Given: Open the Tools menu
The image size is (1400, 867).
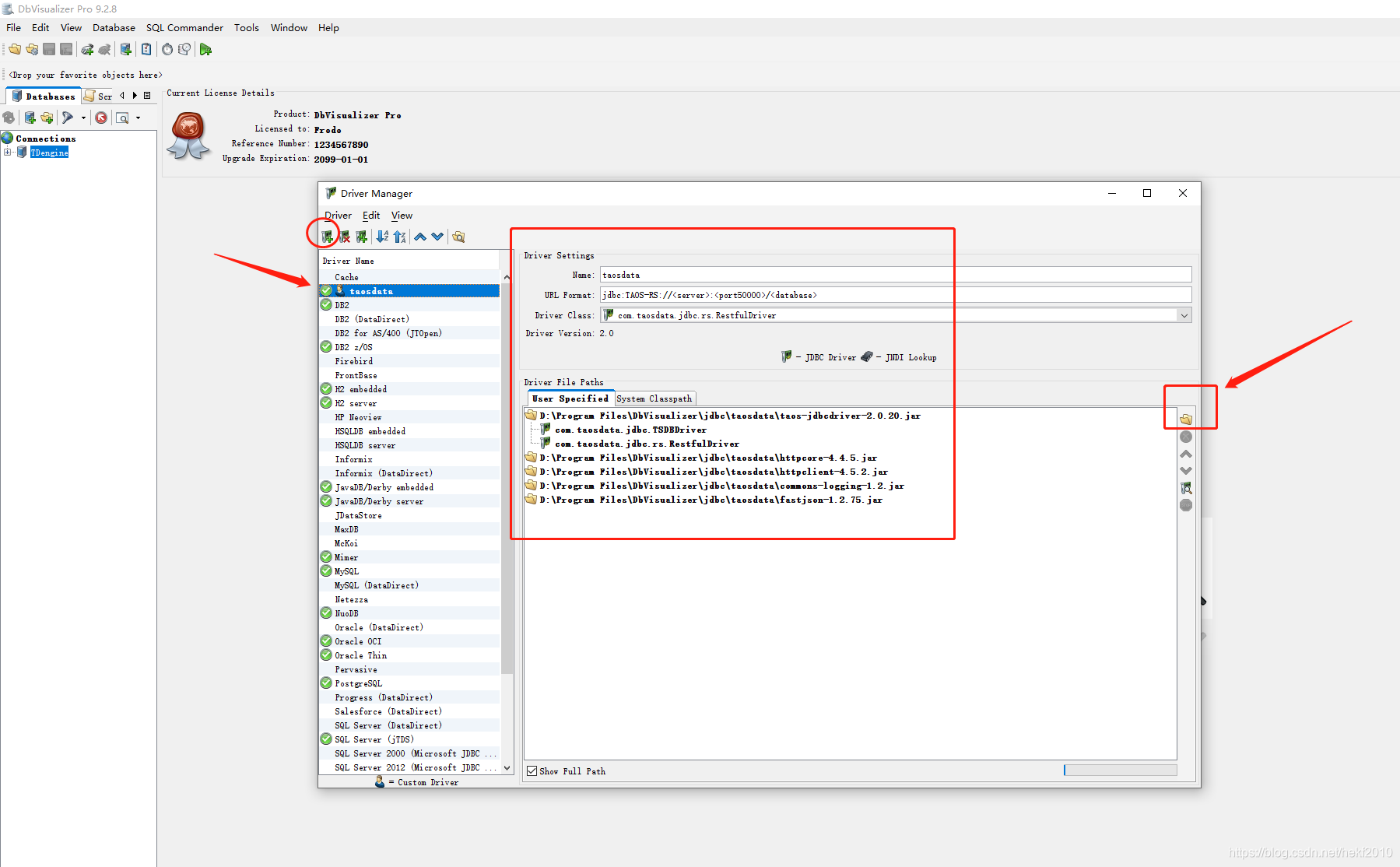Looking at the screenshot, I should click(x=247, y=27).
